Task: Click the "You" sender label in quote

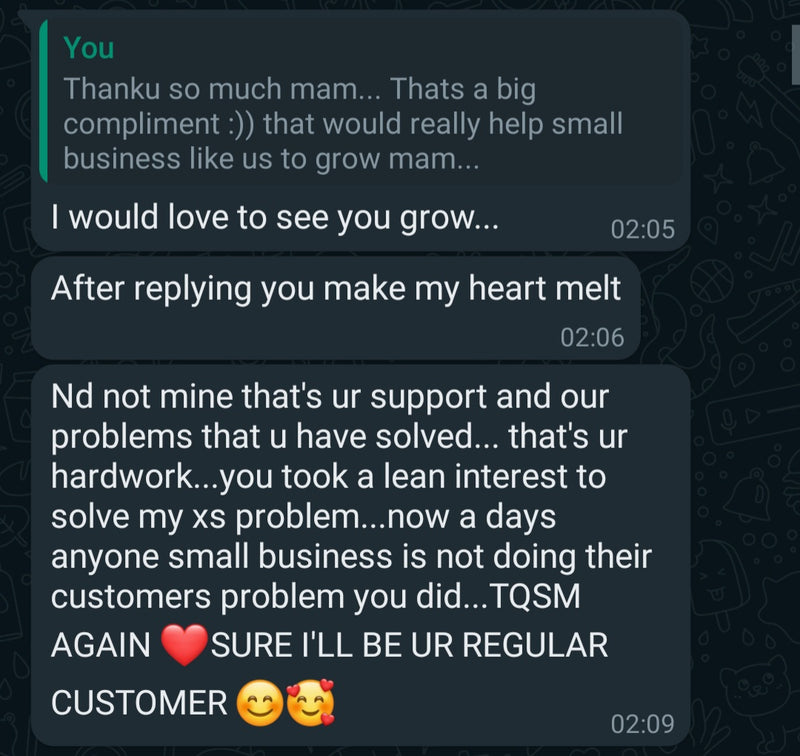Action: click(x=89, y=48)
